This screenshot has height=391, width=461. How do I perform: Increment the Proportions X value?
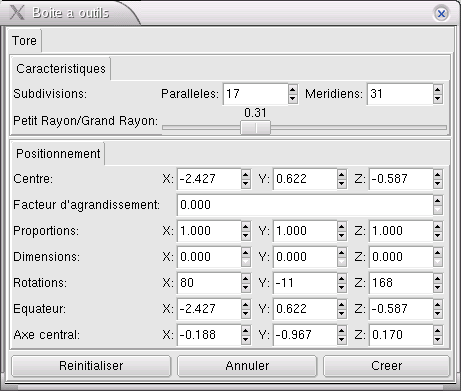[x=246, y=226]
